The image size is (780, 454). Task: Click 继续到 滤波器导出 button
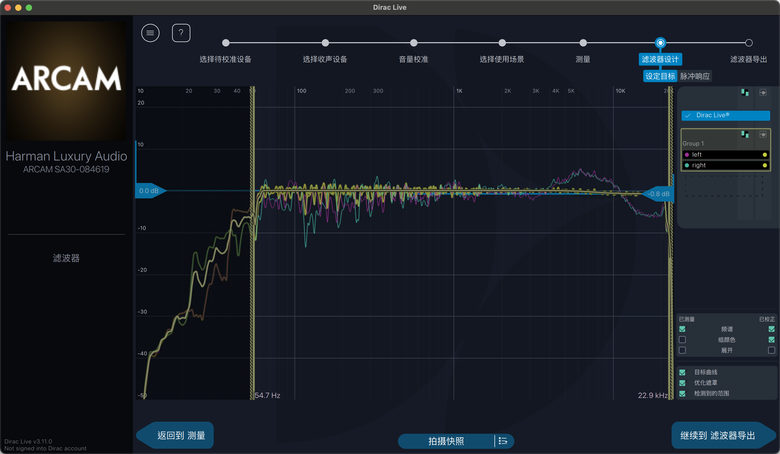click(723, 436)
